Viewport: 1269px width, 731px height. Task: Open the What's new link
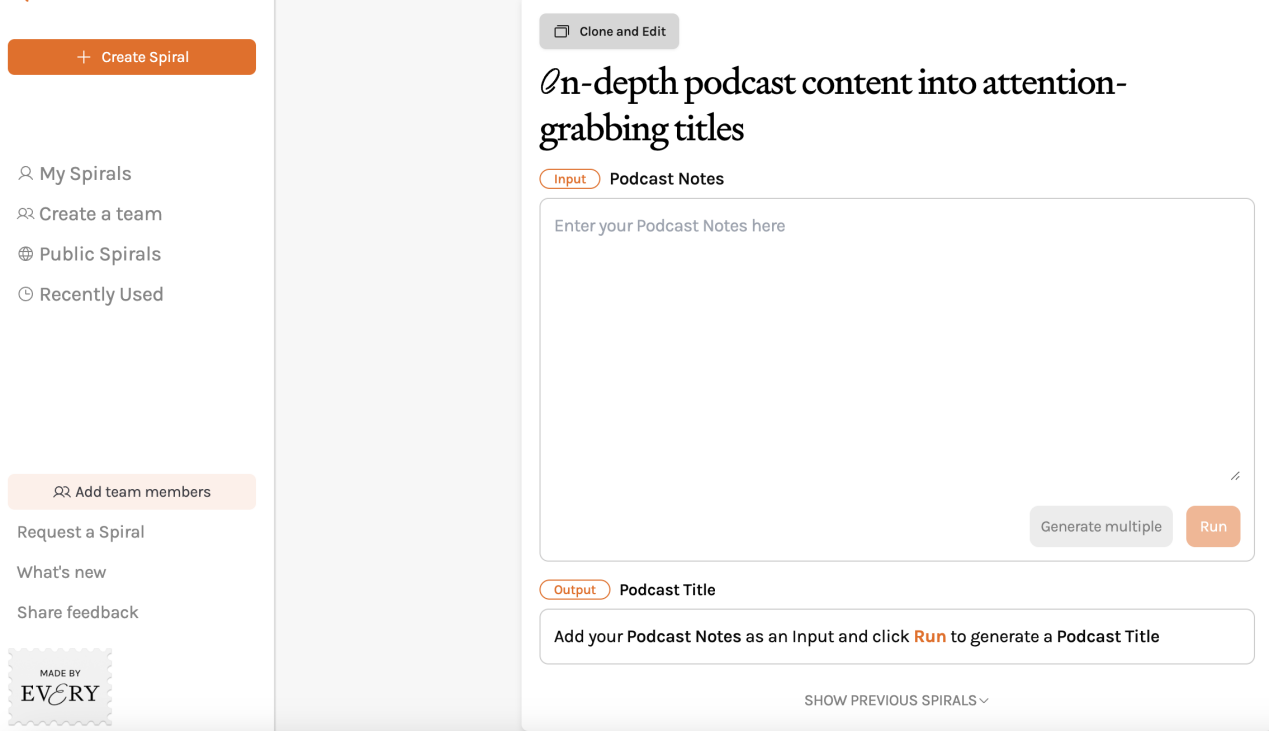(62, 572)
